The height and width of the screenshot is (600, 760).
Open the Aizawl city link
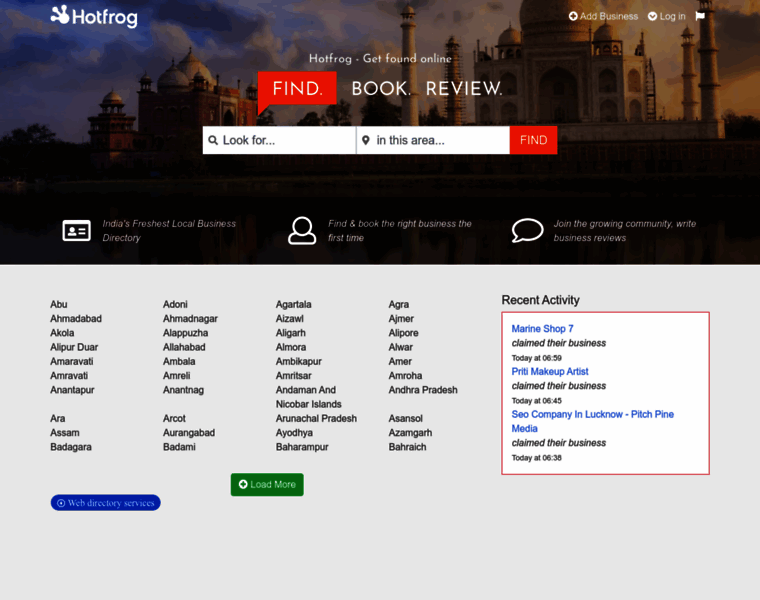pos(289,318)
